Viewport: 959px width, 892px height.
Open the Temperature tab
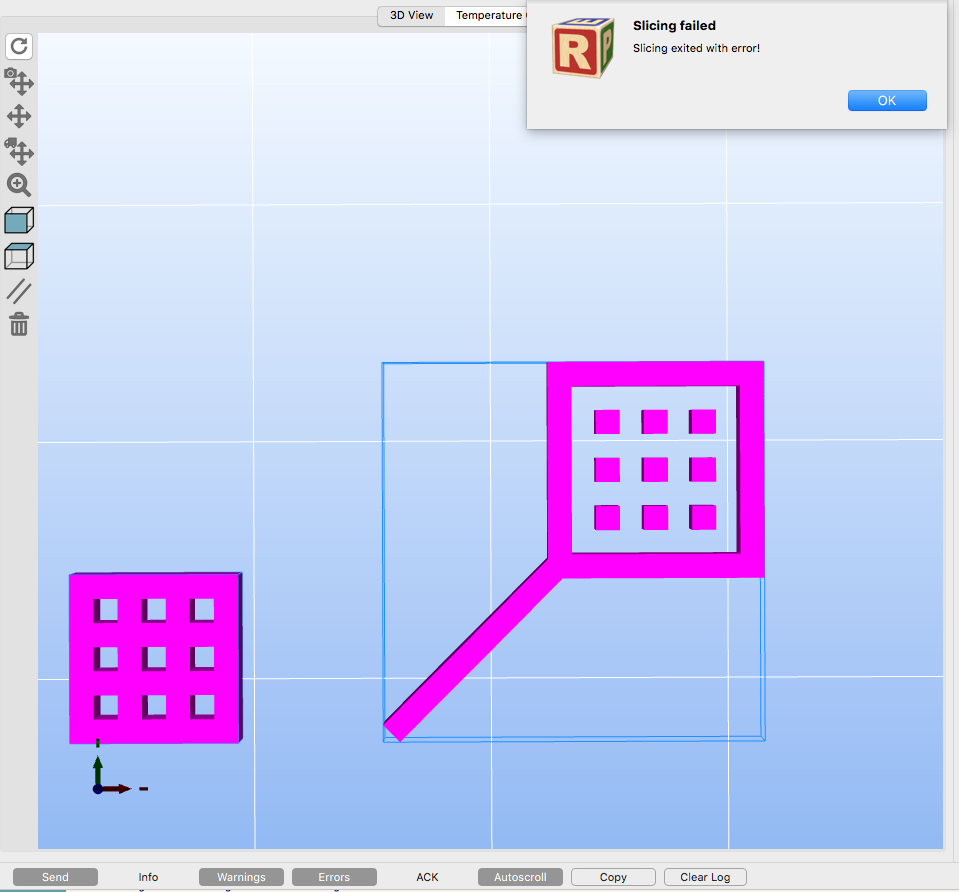click(488, 15)
